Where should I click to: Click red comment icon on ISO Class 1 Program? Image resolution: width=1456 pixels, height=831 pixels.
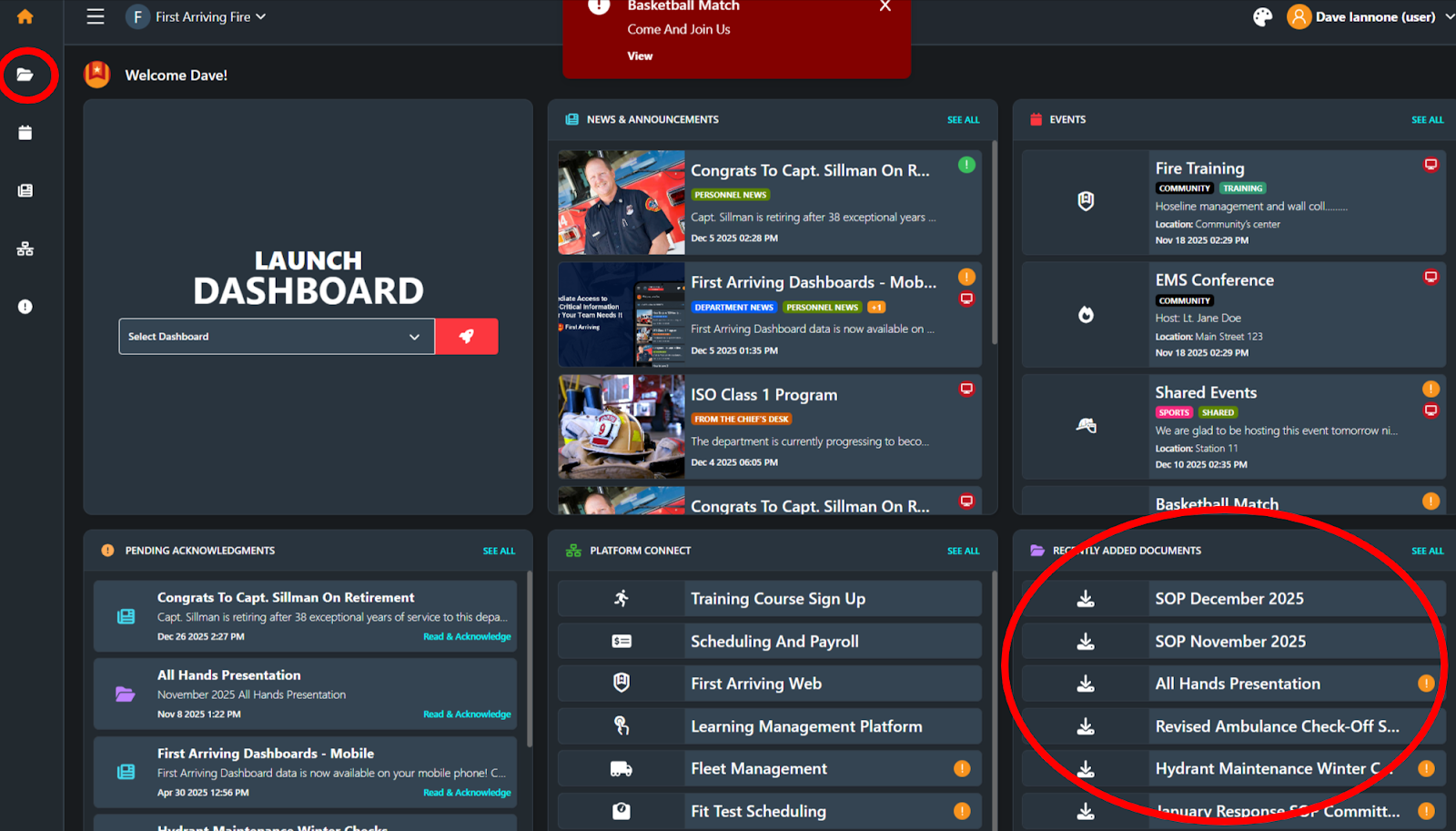966,389
